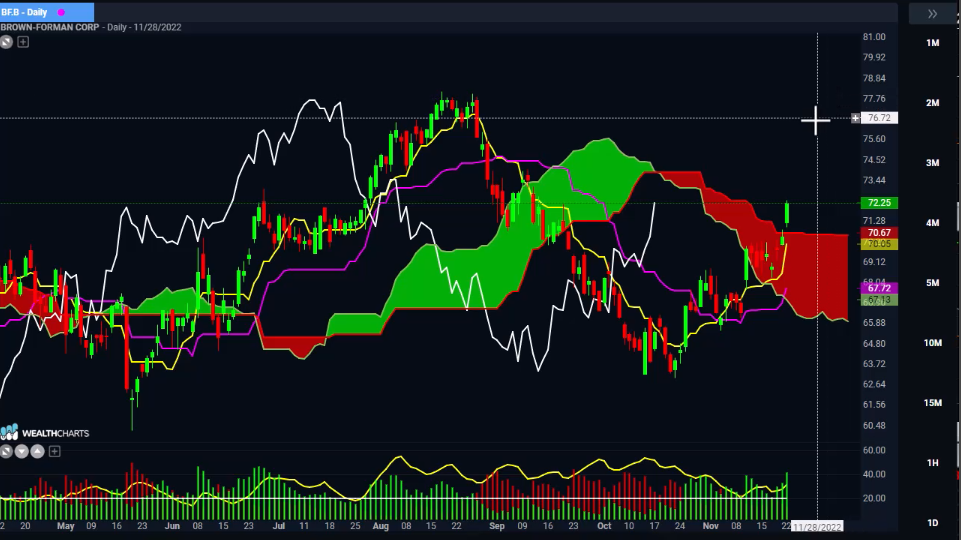Click the yellow 70.05 price label
The image size is (961, 540).
879,244
